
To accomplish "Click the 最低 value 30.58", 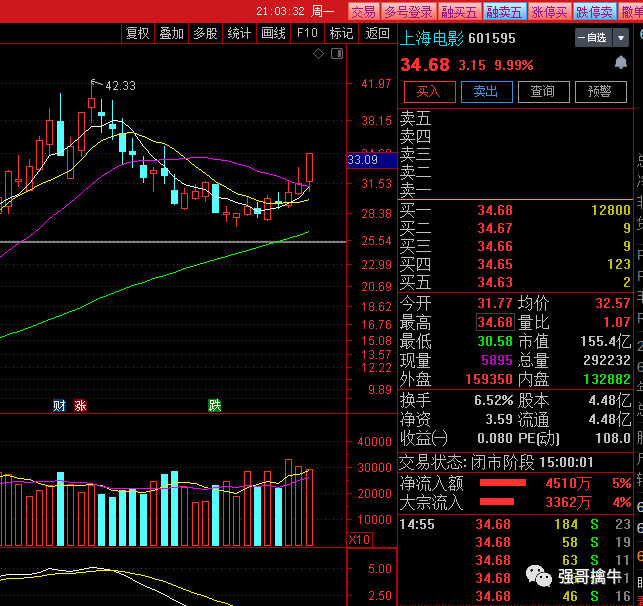I will coord(495,341).
